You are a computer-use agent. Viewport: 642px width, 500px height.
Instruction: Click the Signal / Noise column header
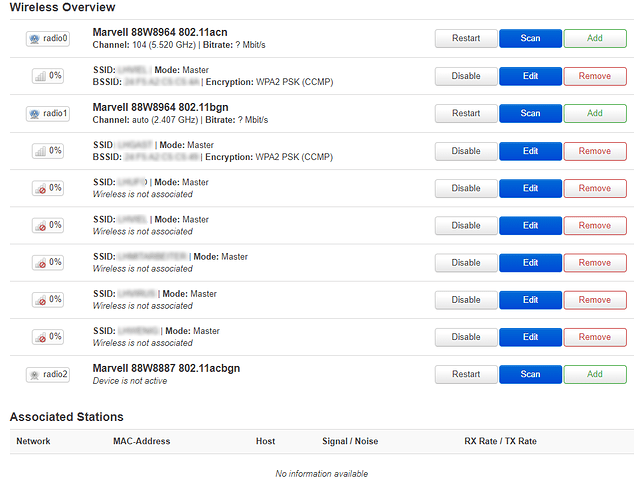pos(350,441)
